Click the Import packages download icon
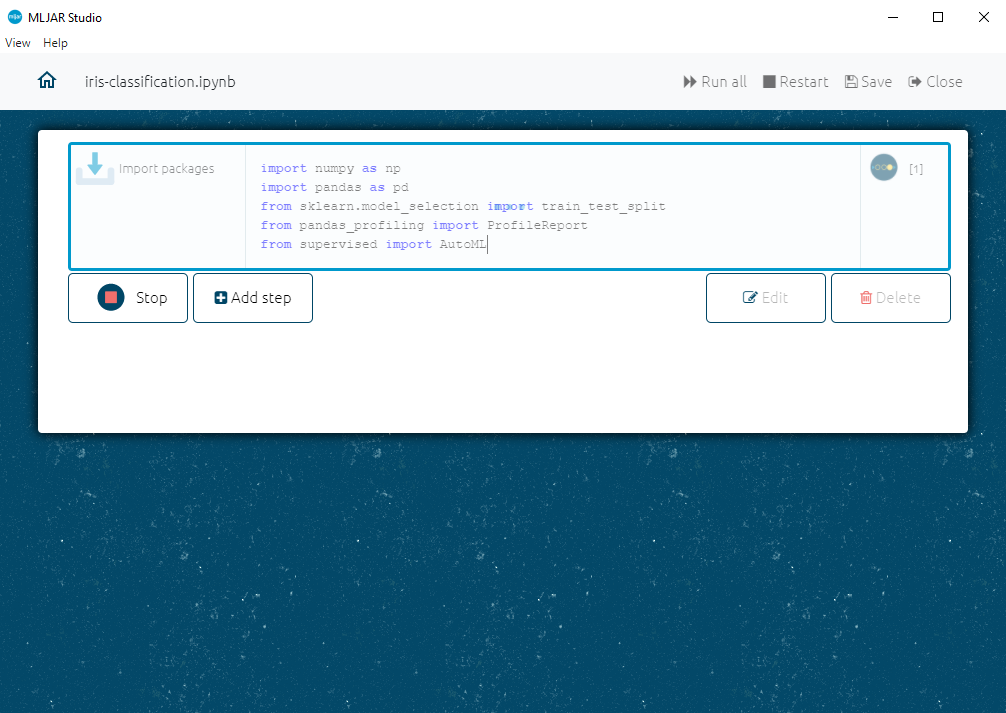The height and width of the screenshot is (713, 1006). pos(95,168)
